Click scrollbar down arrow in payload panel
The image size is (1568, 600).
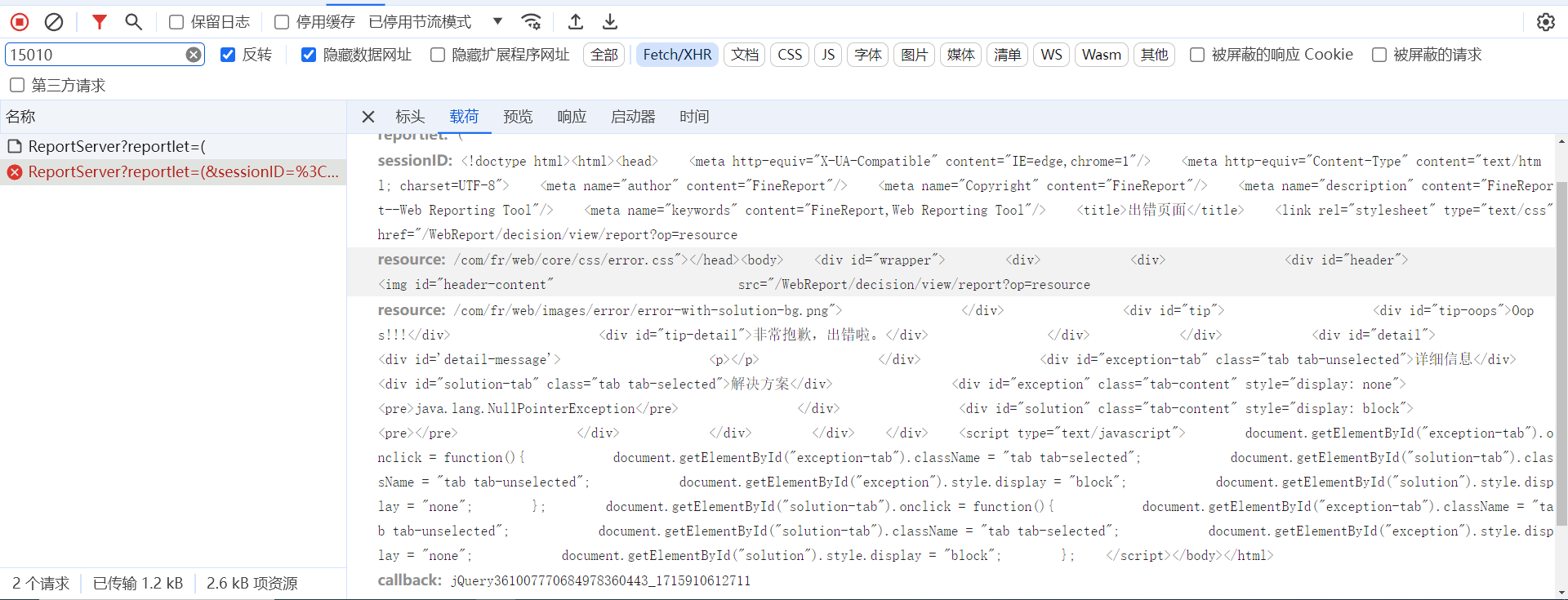point(1561,593)
